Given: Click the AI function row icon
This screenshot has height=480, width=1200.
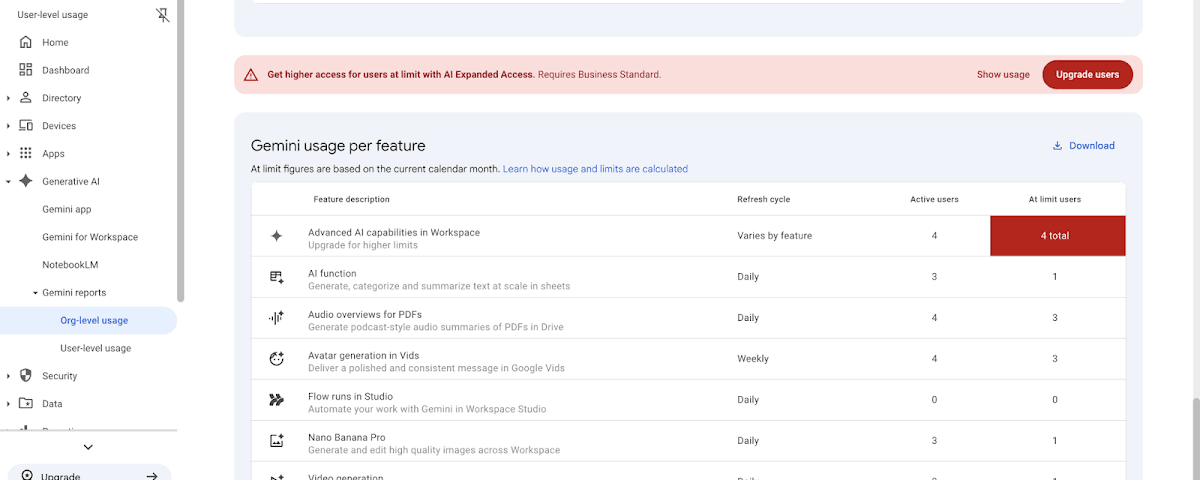Looking at the screenshot, I should (x=277, y=277).
